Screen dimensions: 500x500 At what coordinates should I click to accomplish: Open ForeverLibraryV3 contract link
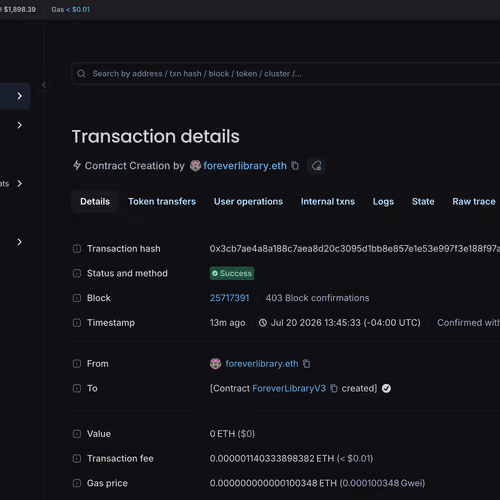point(289,388)
